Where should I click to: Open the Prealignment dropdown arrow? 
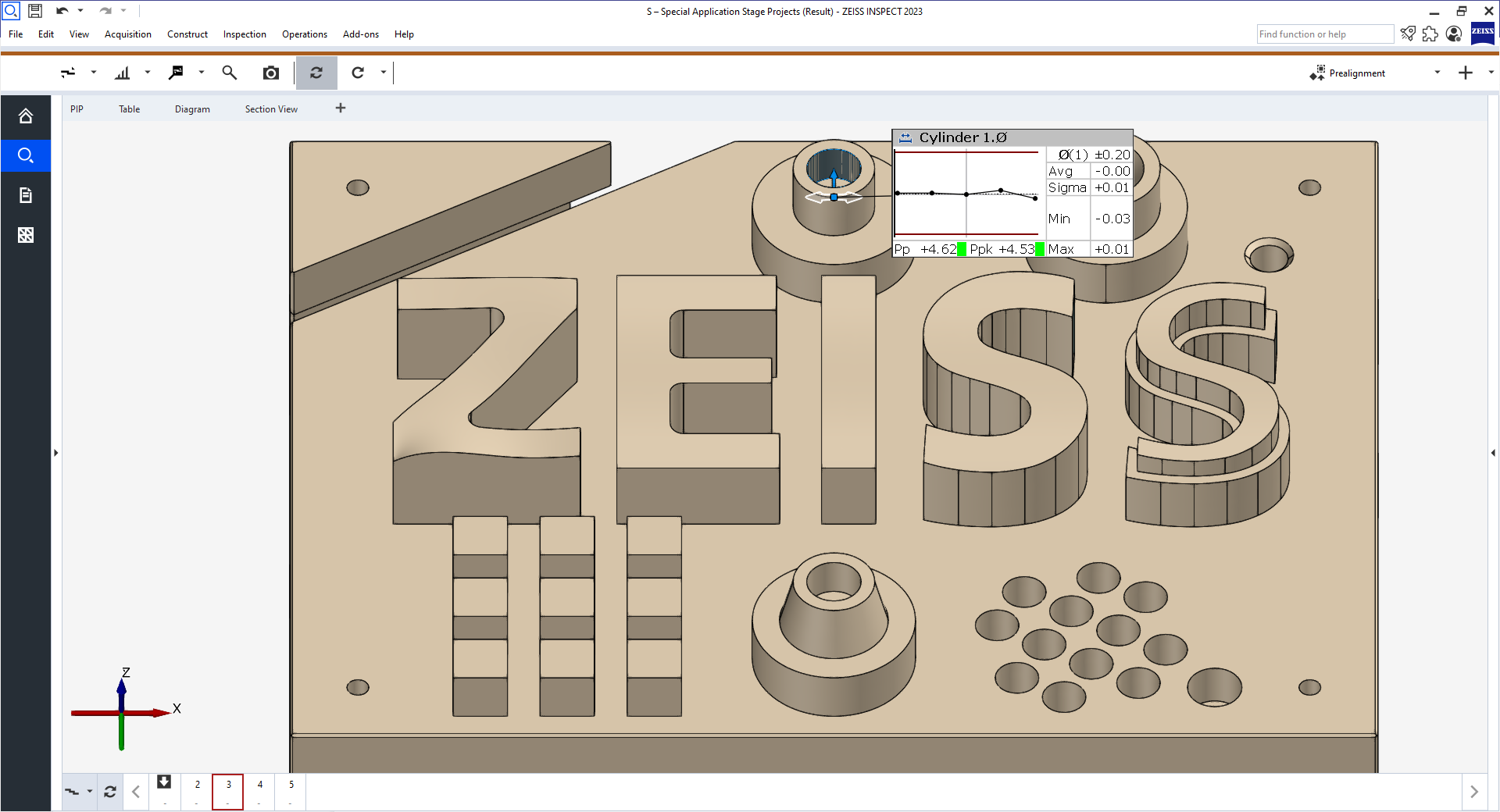(1437, 73)
